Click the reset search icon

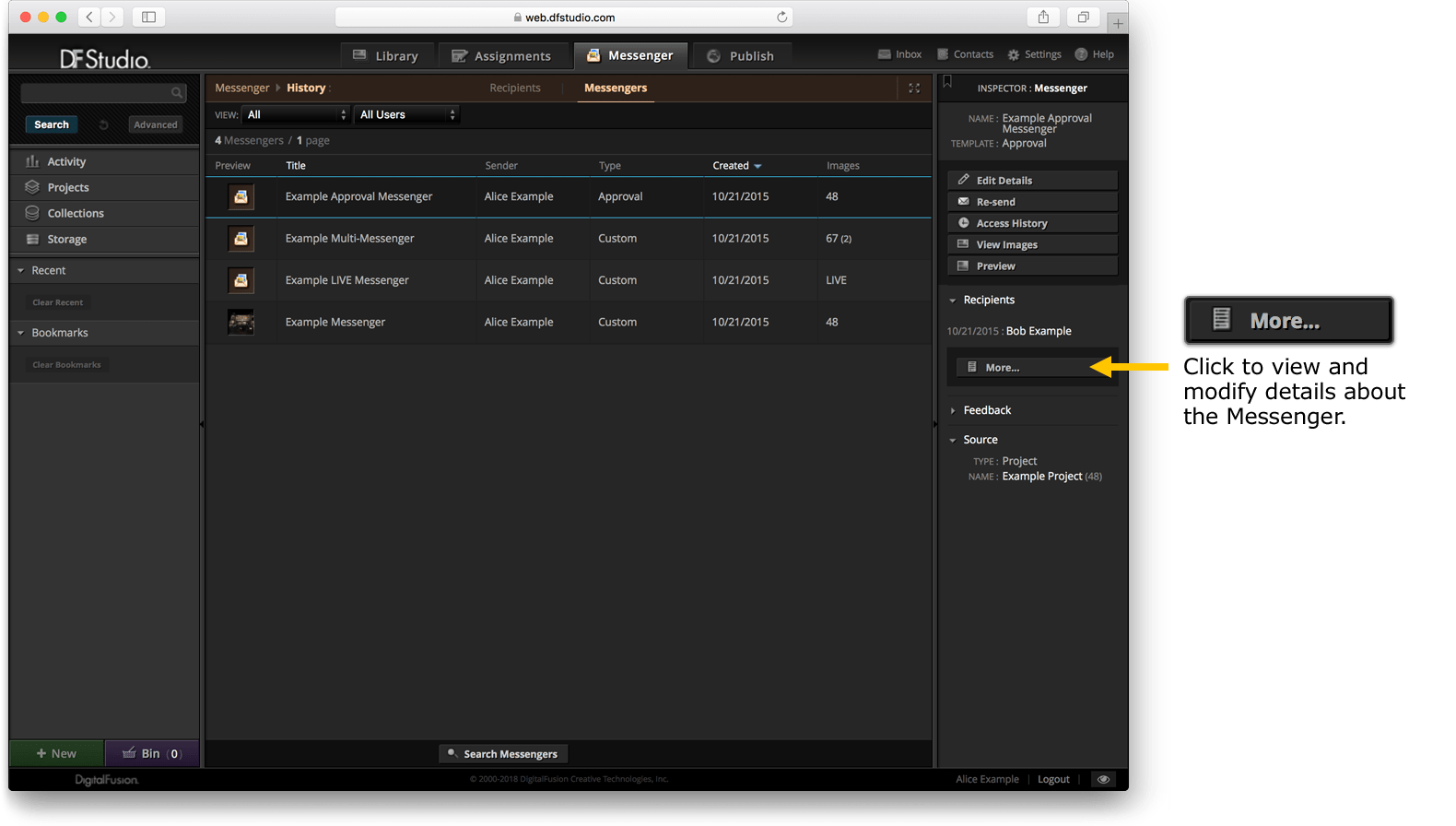click(104, 124)
